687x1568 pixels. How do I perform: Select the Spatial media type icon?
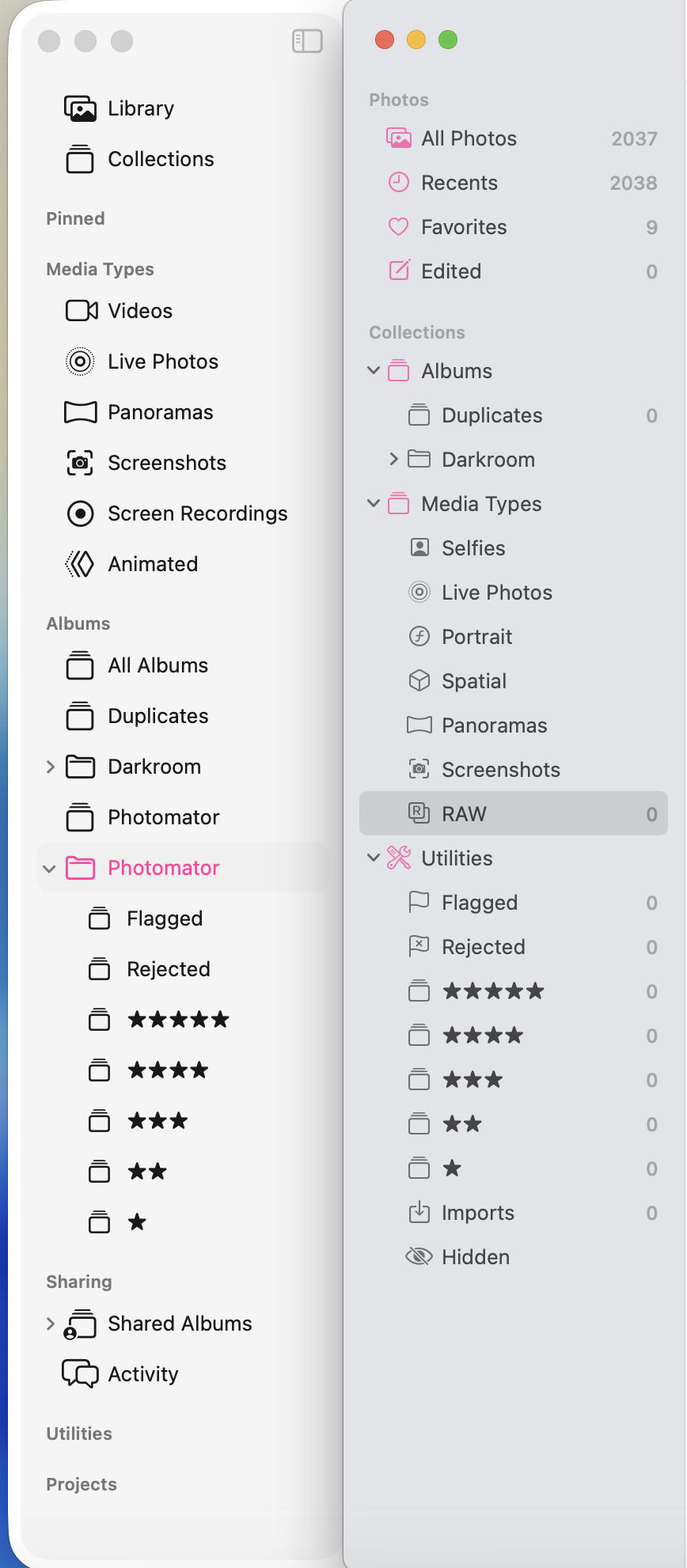pyautogui.click(x=419, y=680)
